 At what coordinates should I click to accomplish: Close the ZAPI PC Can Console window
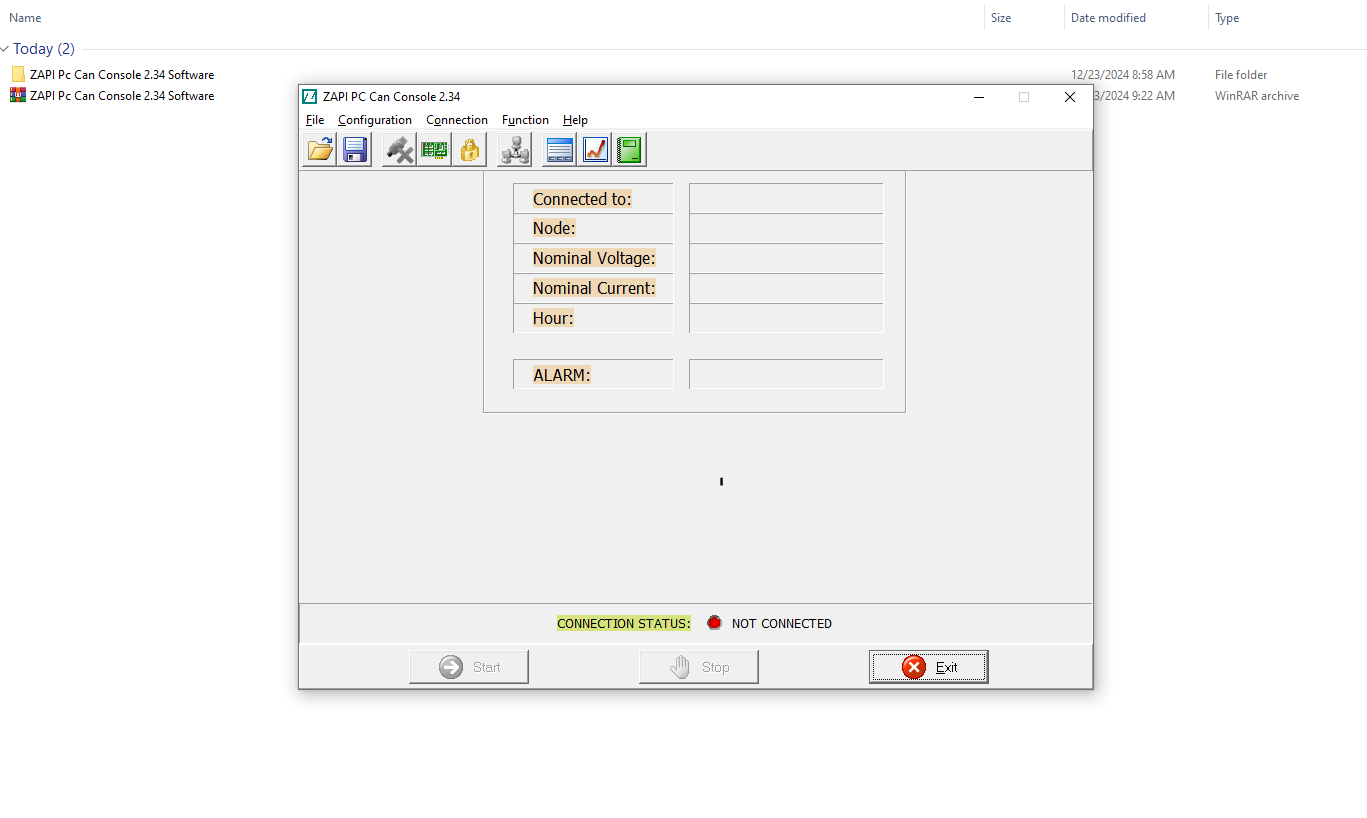(x=1070, y=97)
